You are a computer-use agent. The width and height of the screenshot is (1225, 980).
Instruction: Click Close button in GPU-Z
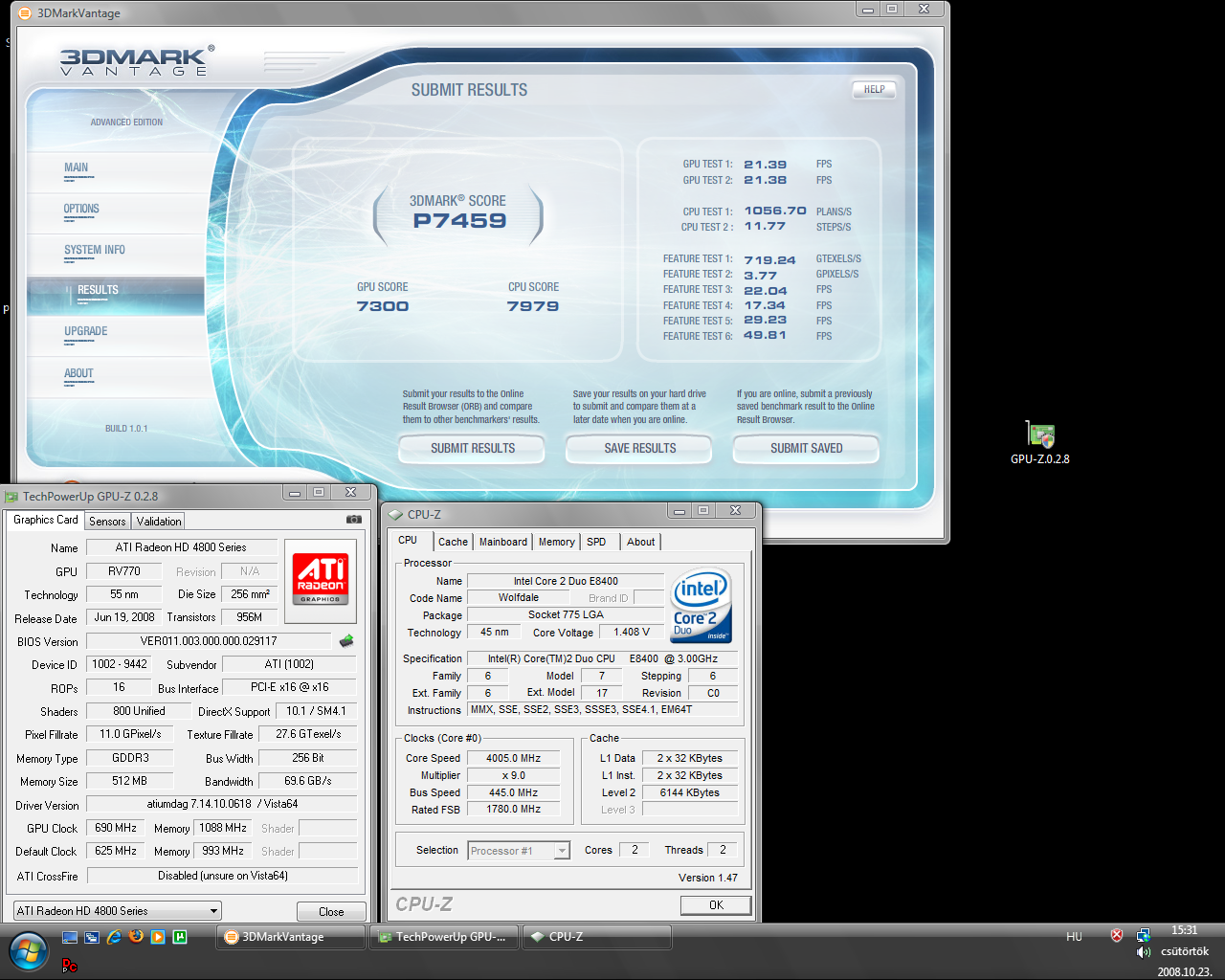pos(331,911)
